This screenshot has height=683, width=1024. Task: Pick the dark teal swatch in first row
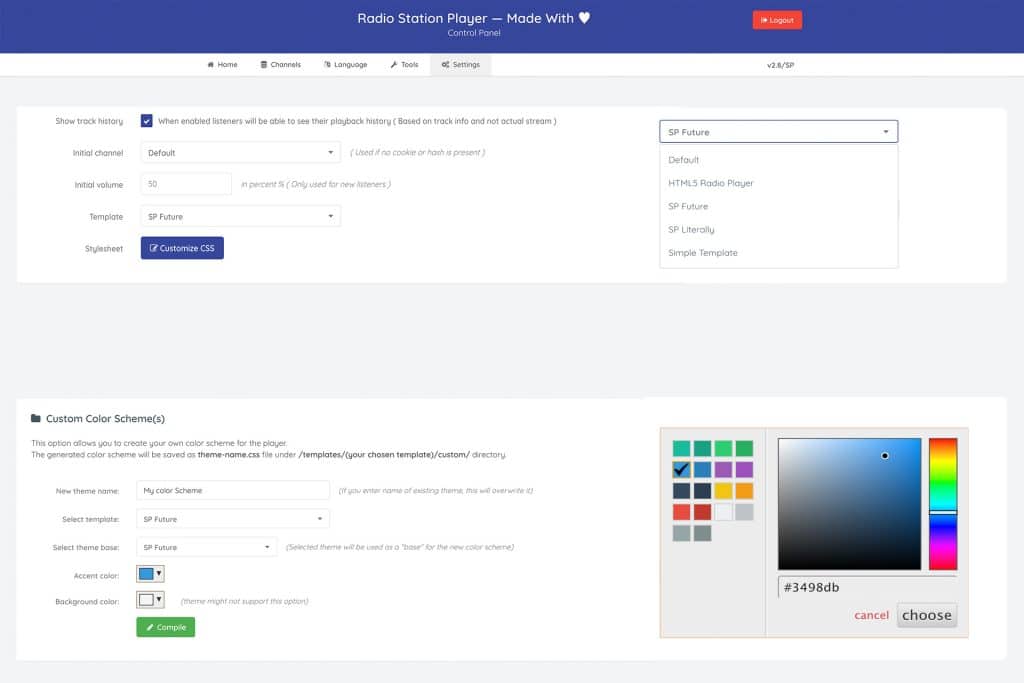pyautogui.click(x=702, y=449)
